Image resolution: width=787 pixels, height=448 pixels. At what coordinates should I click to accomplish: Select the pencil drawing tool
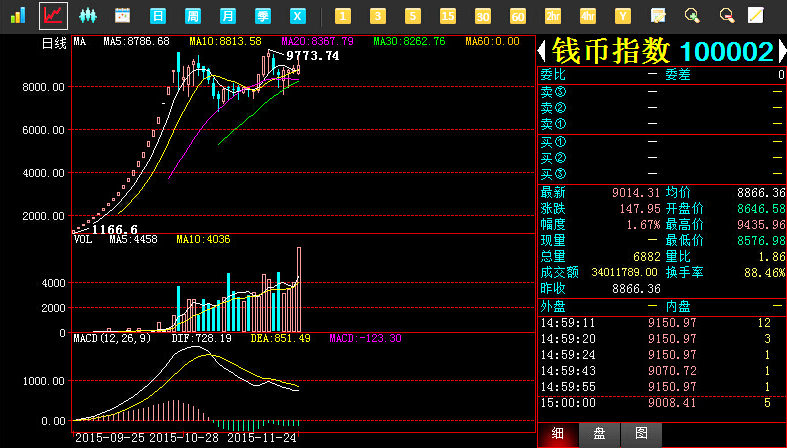[756, 16]
